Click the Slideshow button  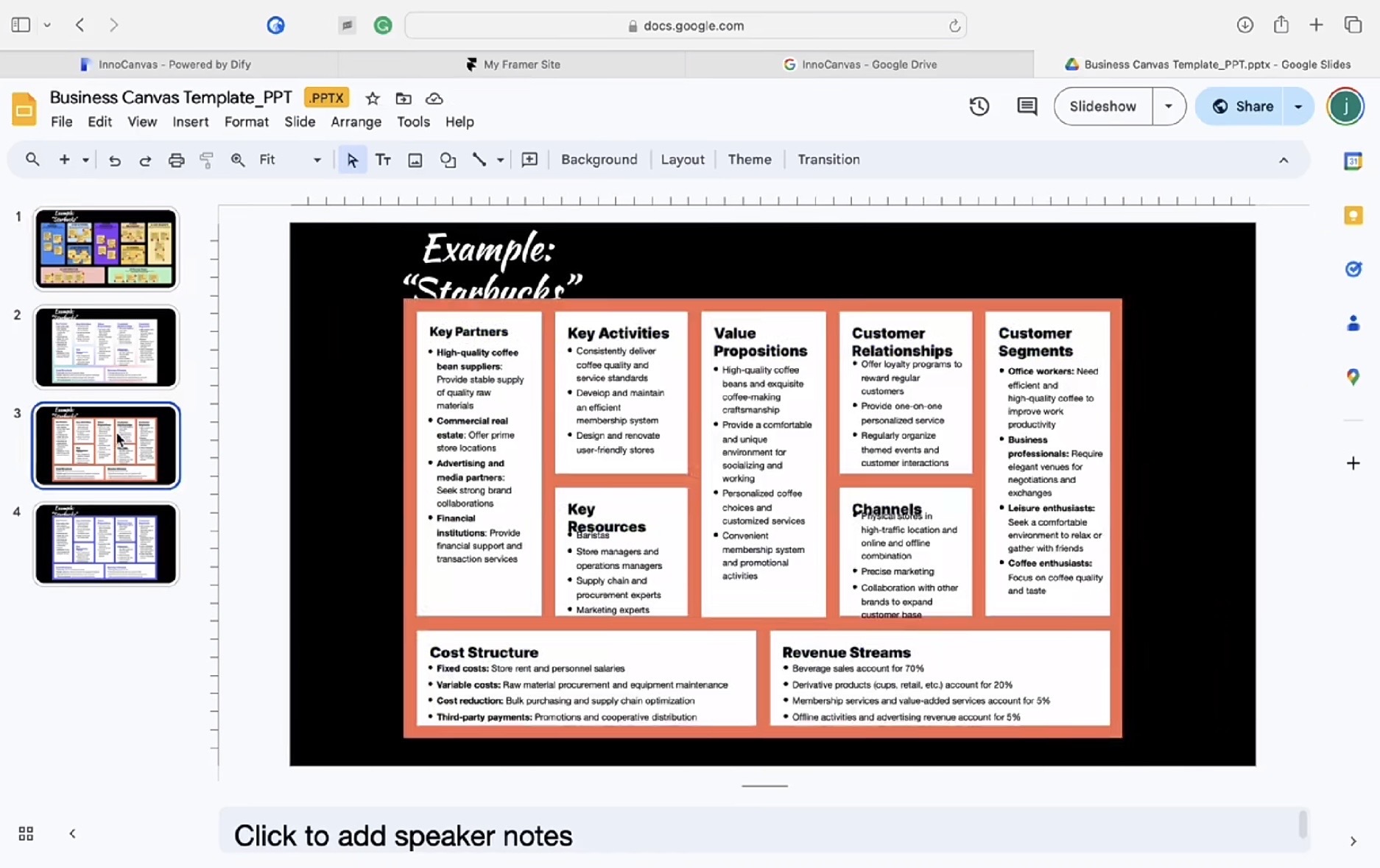tap(1102, 106)
